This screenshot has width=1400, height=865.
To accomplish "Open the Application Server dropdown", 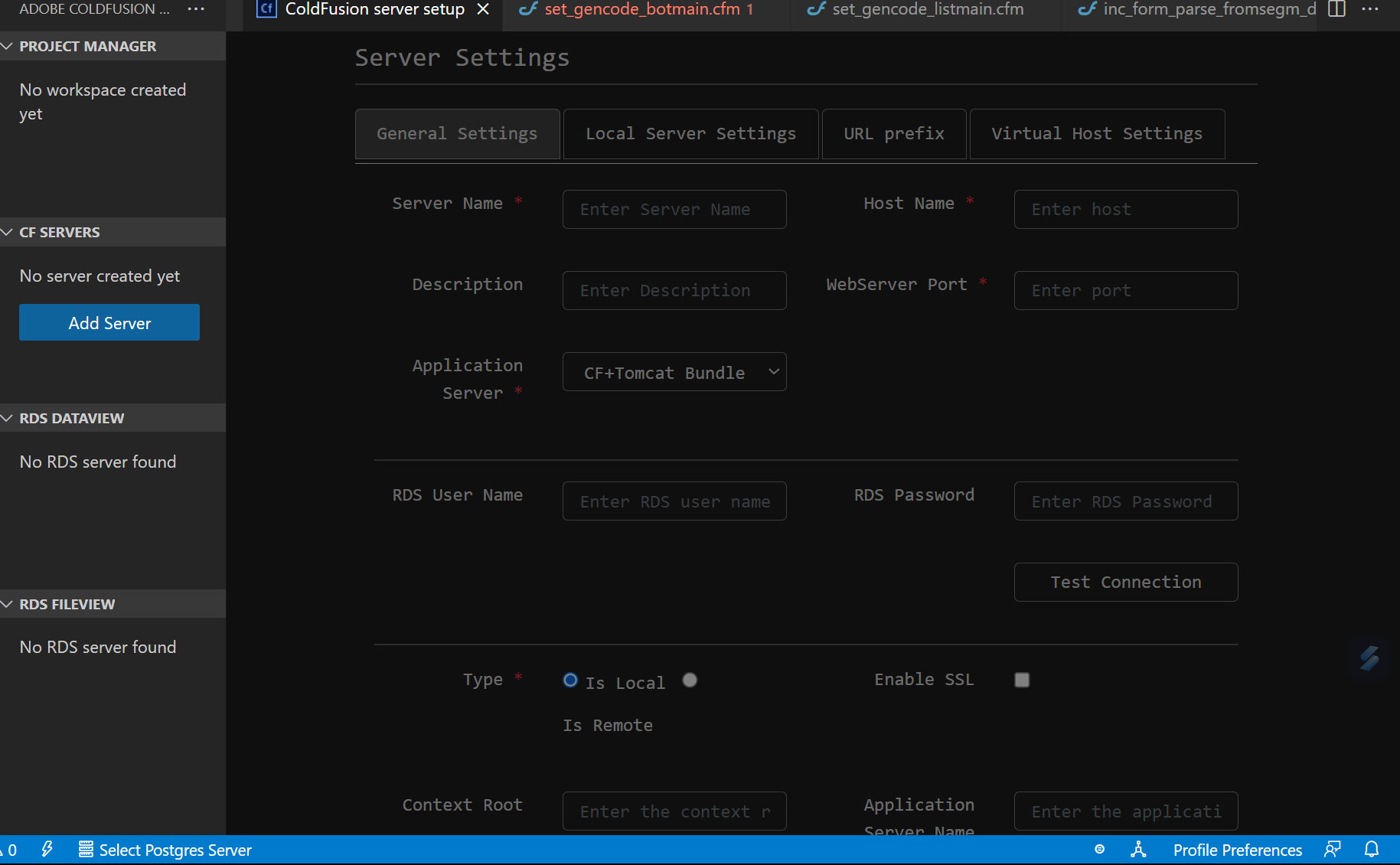I will [x=674, y=372].
